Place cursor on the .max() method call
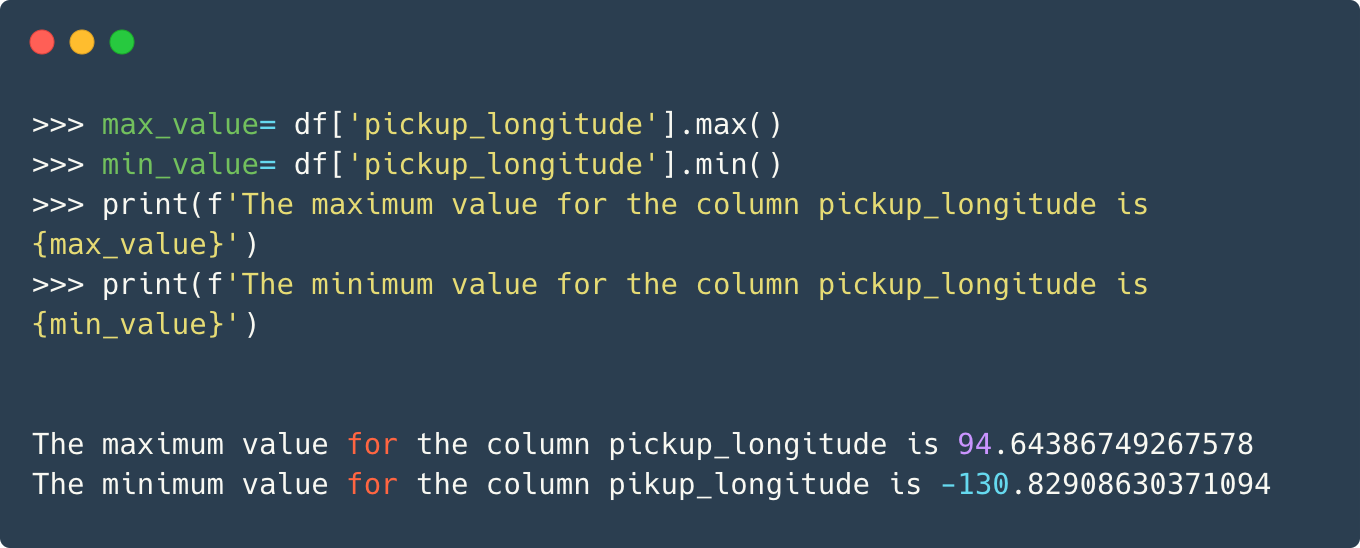Image resolution: width=1360 pixels, height=548 pixels. [733, 125]
